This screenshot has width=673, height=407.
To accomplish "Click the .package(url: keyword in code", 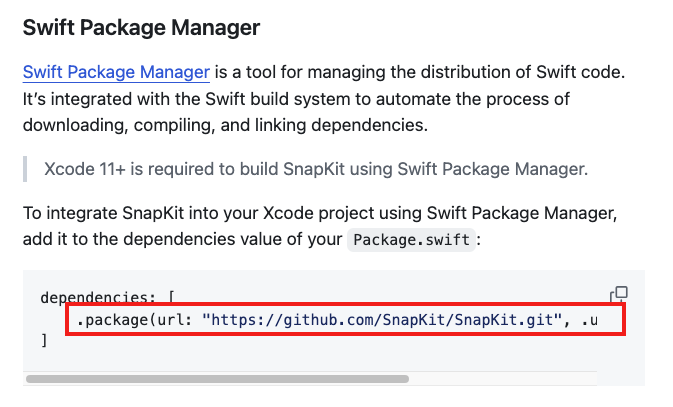I will (134, 320).
